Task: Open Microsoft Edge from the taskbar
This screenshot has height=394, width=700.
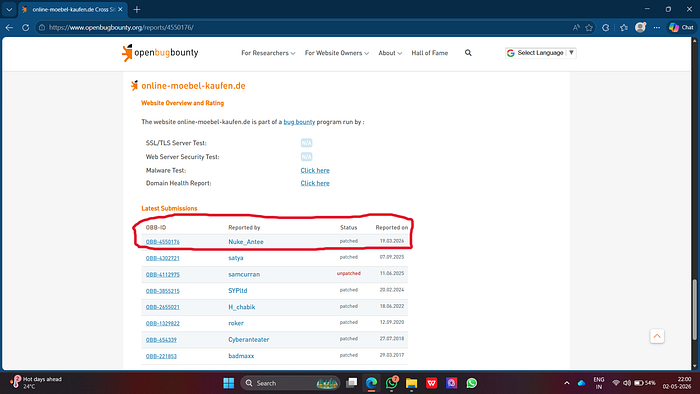Action: [371, 383]
